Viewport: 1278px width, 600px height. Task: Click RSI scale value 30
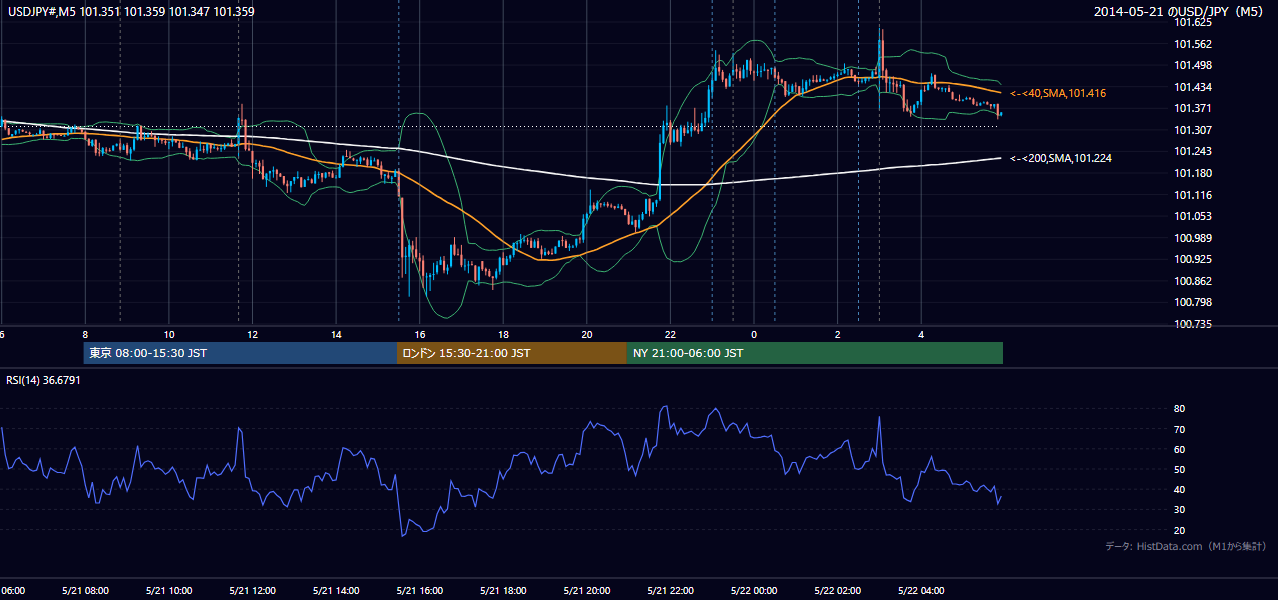tap(1180, 510)
